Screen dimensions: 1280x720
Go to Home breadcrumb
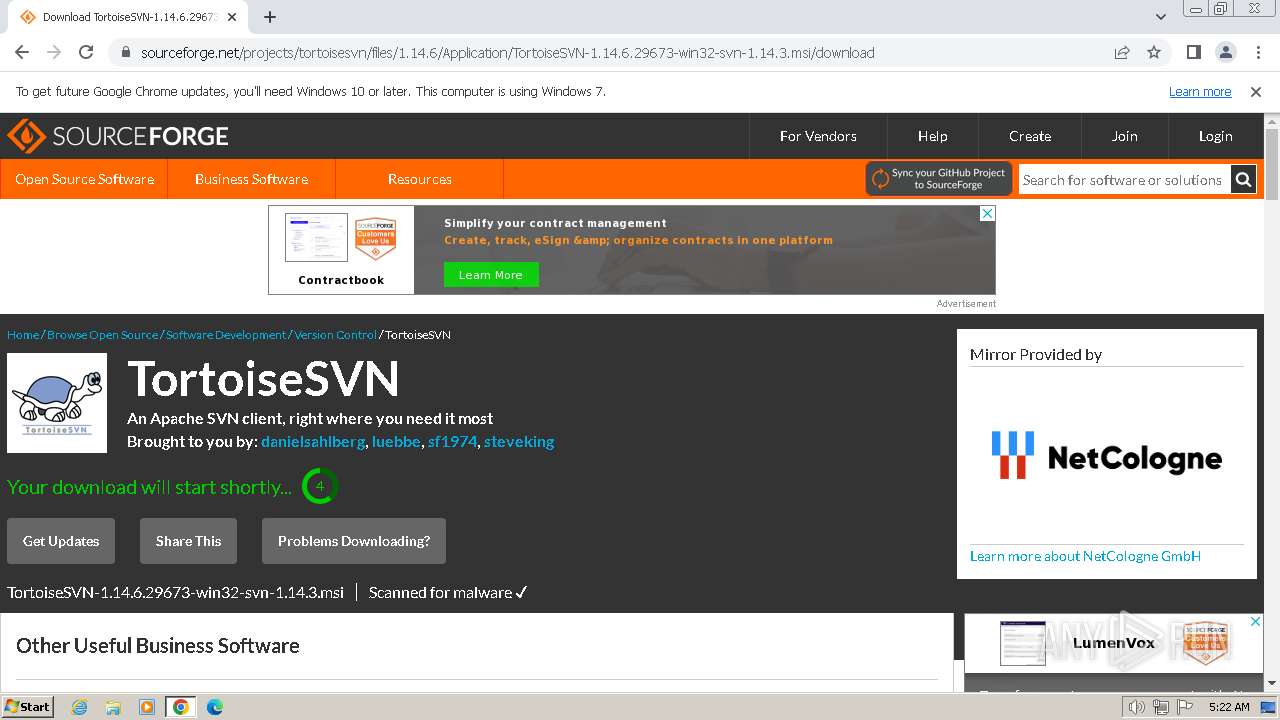tap(23, 335)
